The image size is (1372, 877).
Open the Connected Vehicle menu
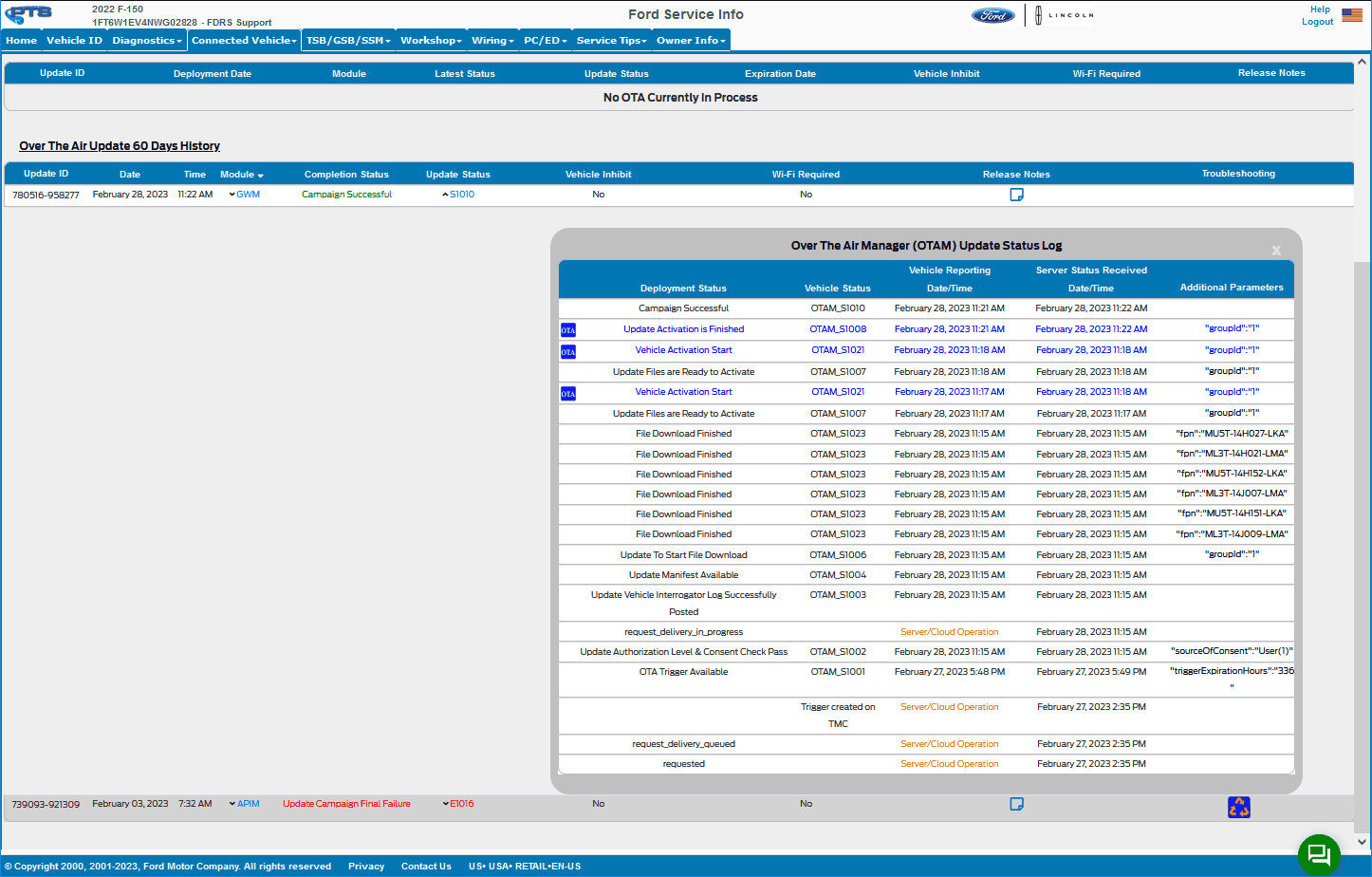244,41
